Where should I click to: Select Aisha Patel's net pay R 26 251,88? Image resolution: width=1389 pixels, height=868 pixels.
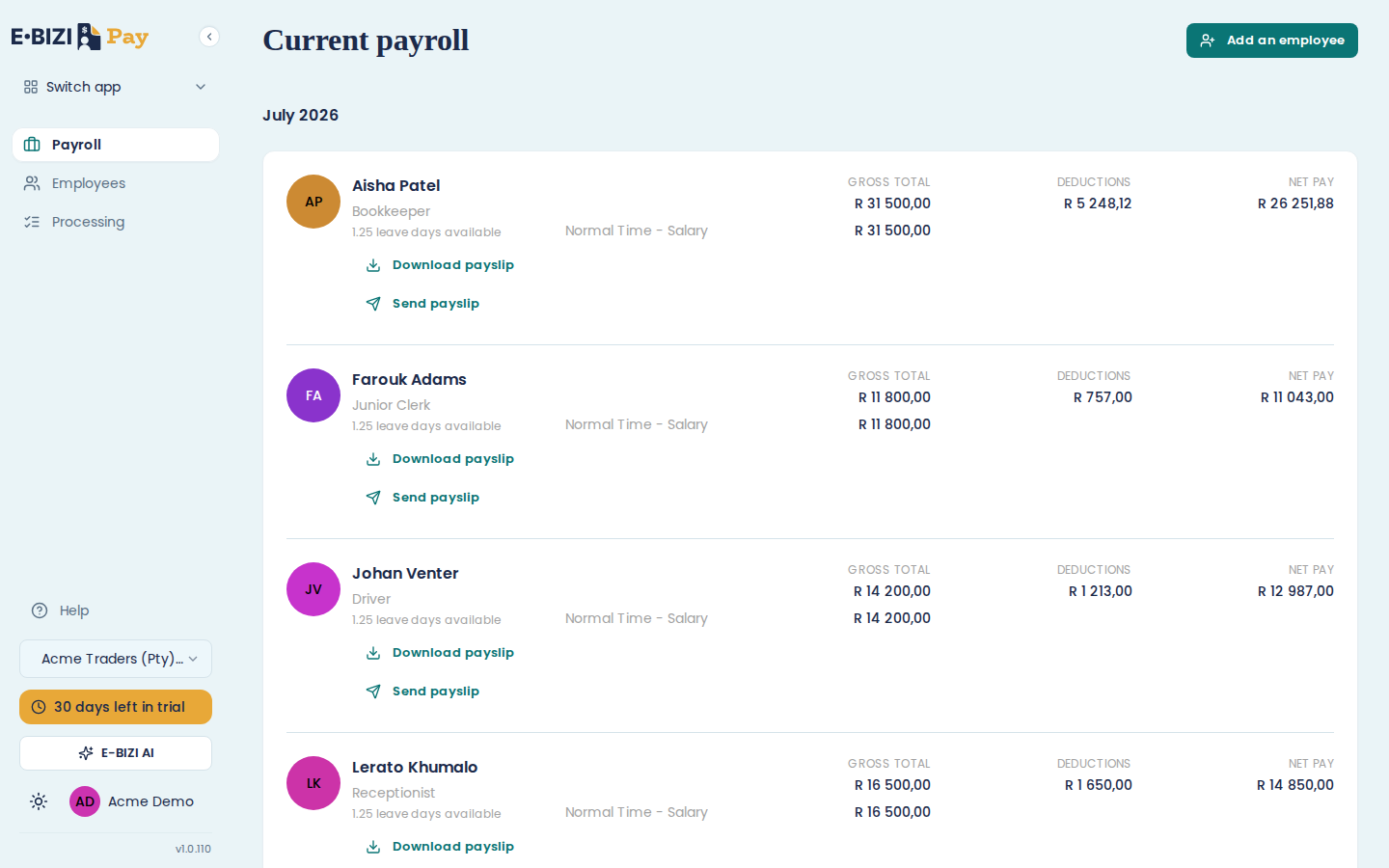coord(1295,203)
